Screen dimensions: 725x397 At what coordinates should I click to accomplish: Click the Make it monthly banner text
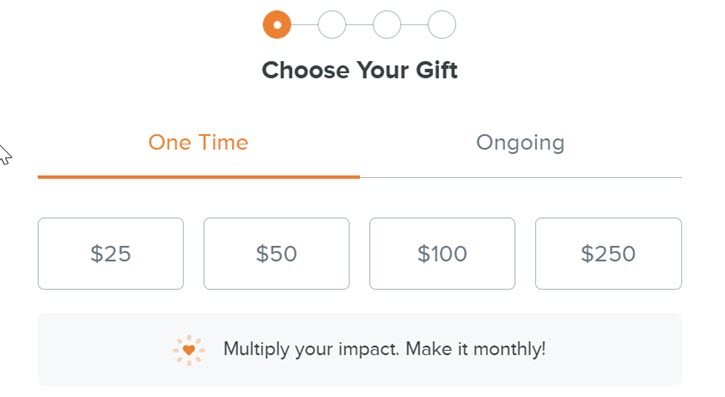[x=384, y=349]
